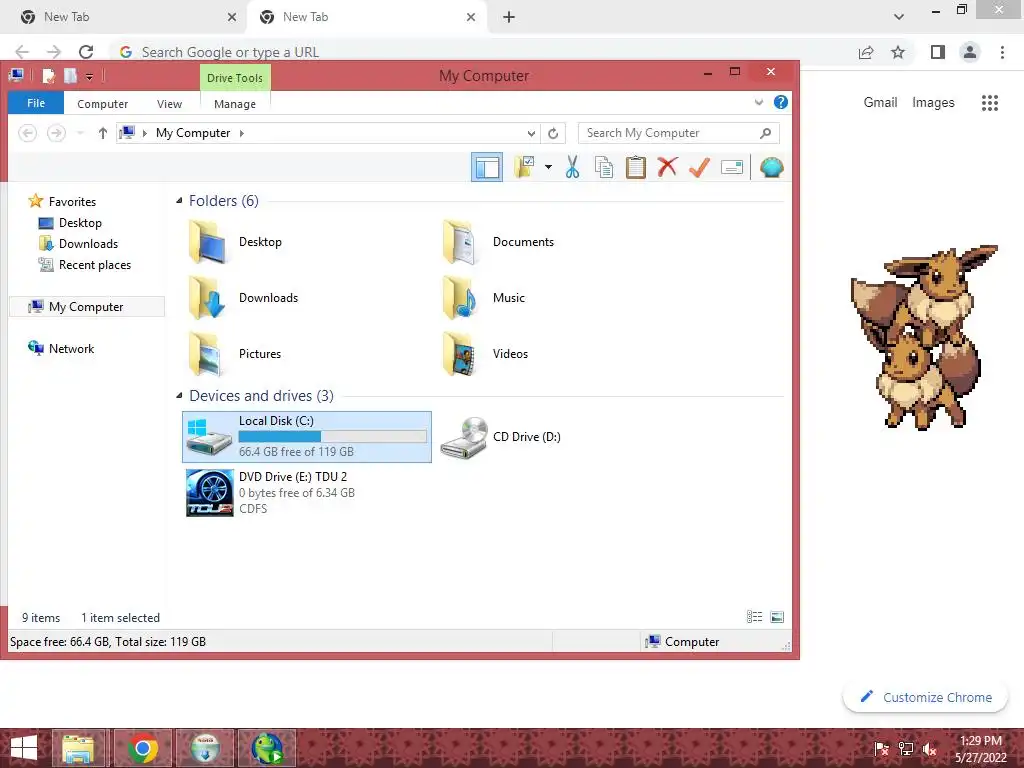Switch to large icons view

pos(777,617)
